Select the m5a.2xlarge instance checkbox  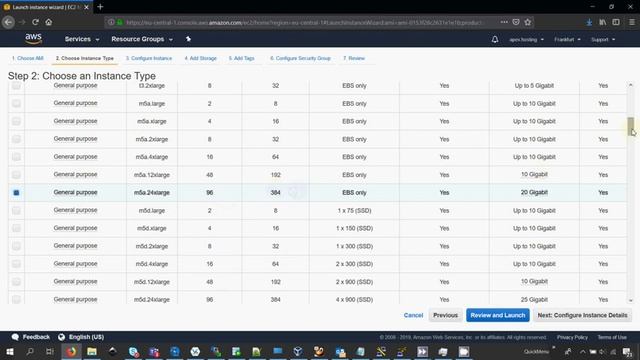click(16, 139)
